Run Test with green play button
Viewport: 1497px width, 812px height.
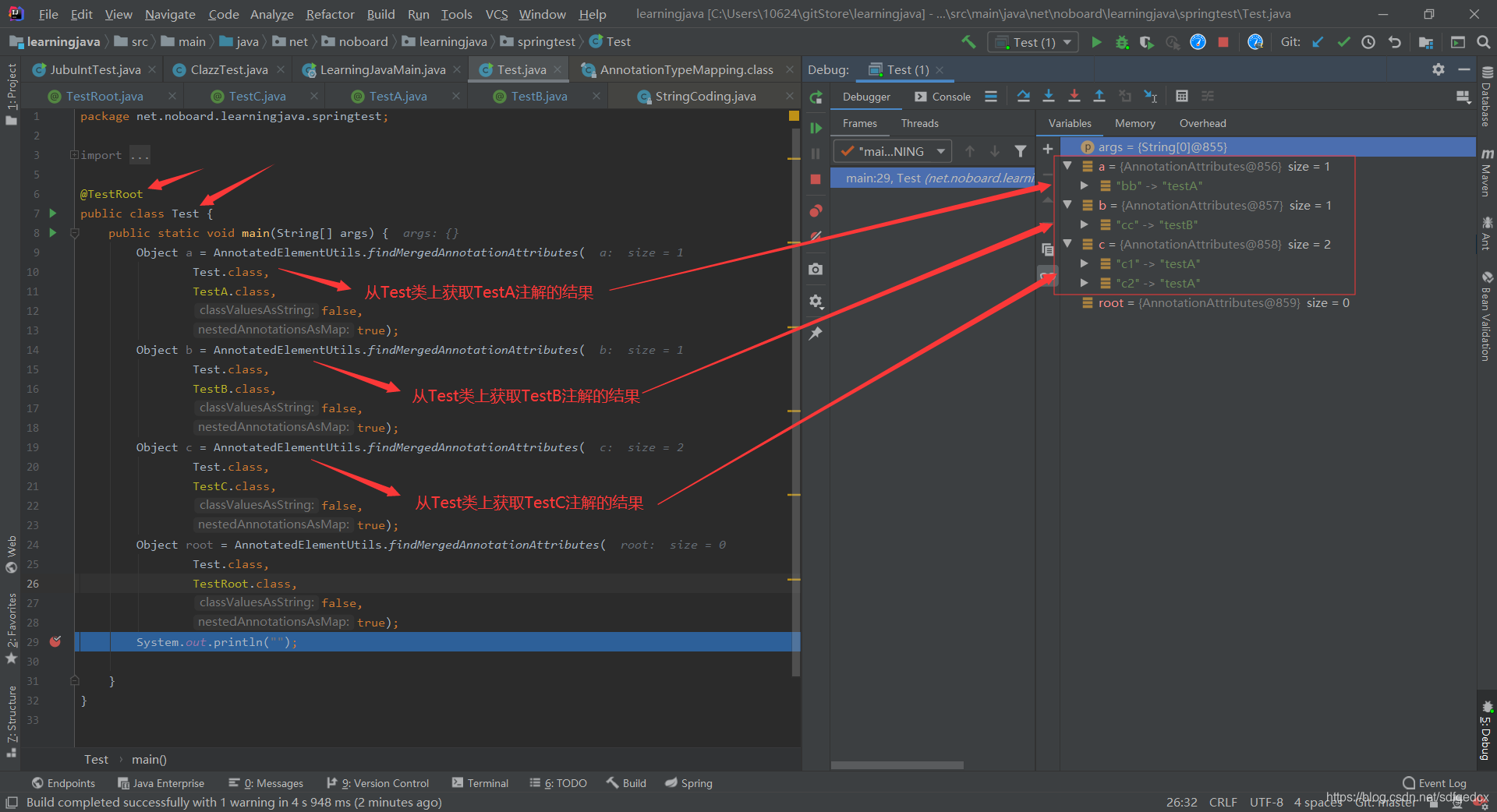(1096, 42)
